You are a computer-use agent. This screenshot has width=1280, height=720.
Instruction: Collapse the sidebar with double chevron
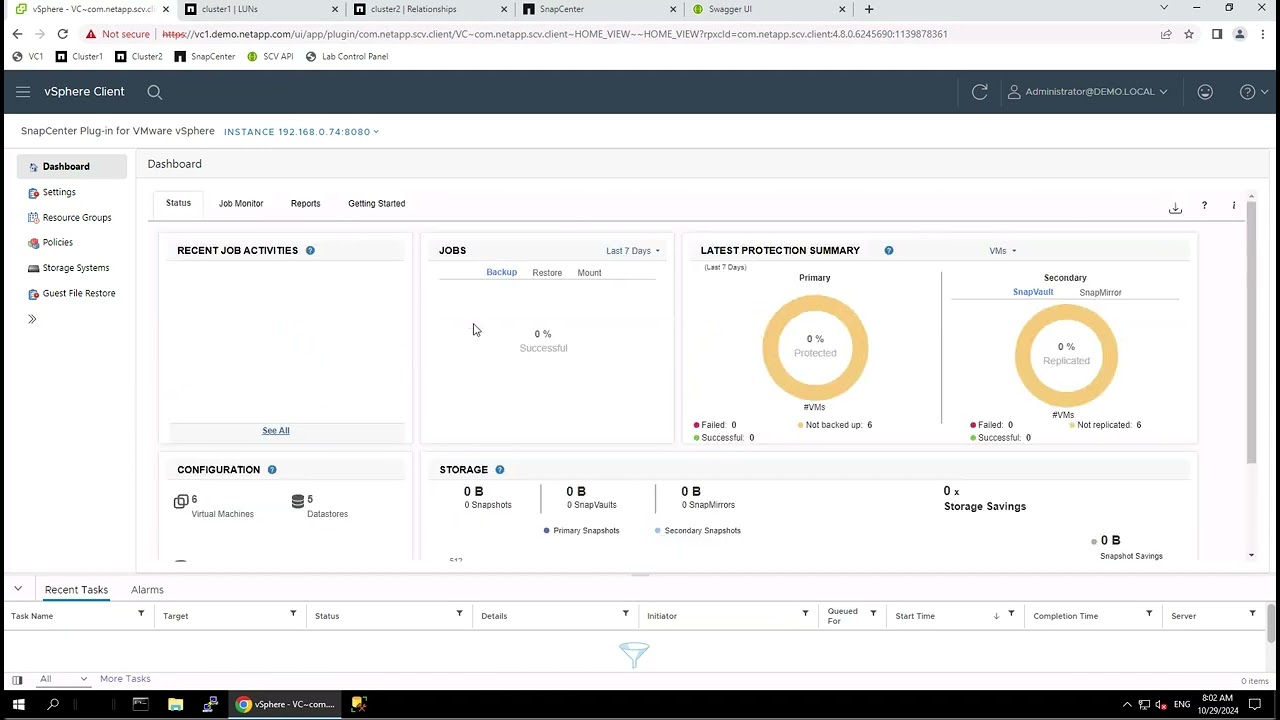click(32, 319)
